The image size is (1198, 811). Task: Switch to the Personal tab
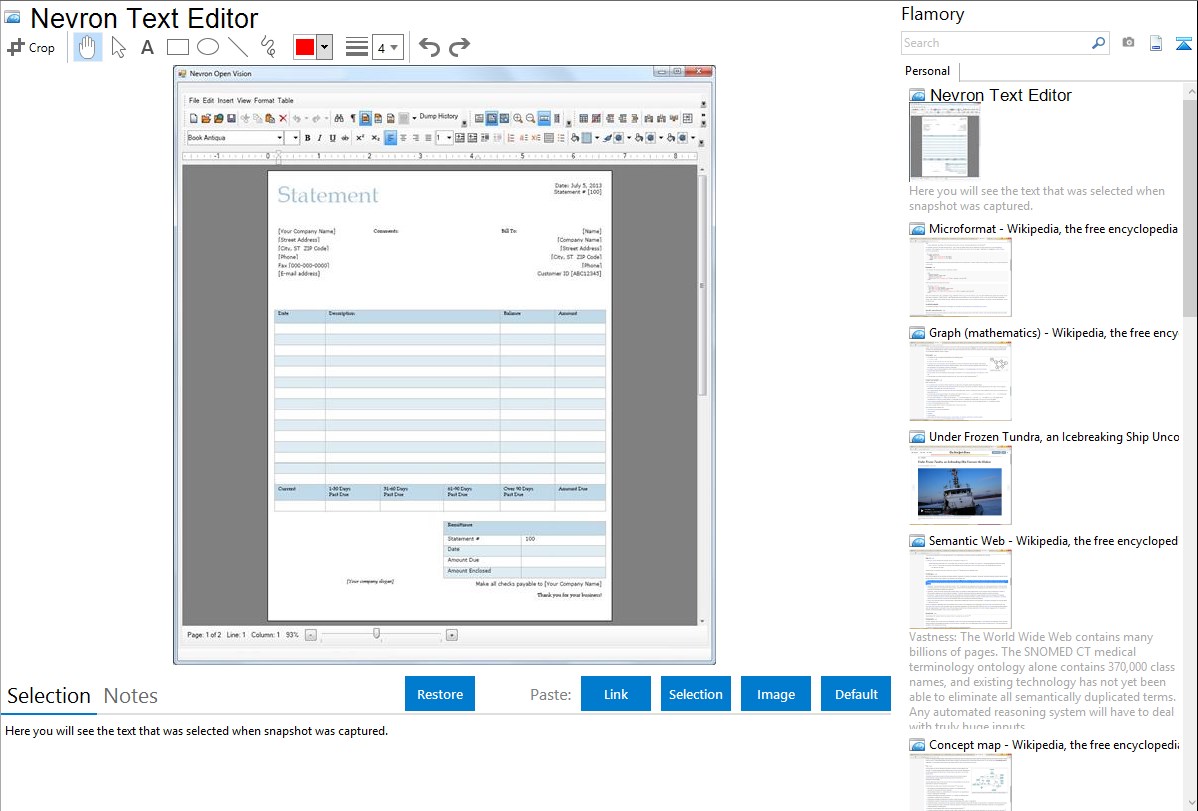[x=928, y=71]
